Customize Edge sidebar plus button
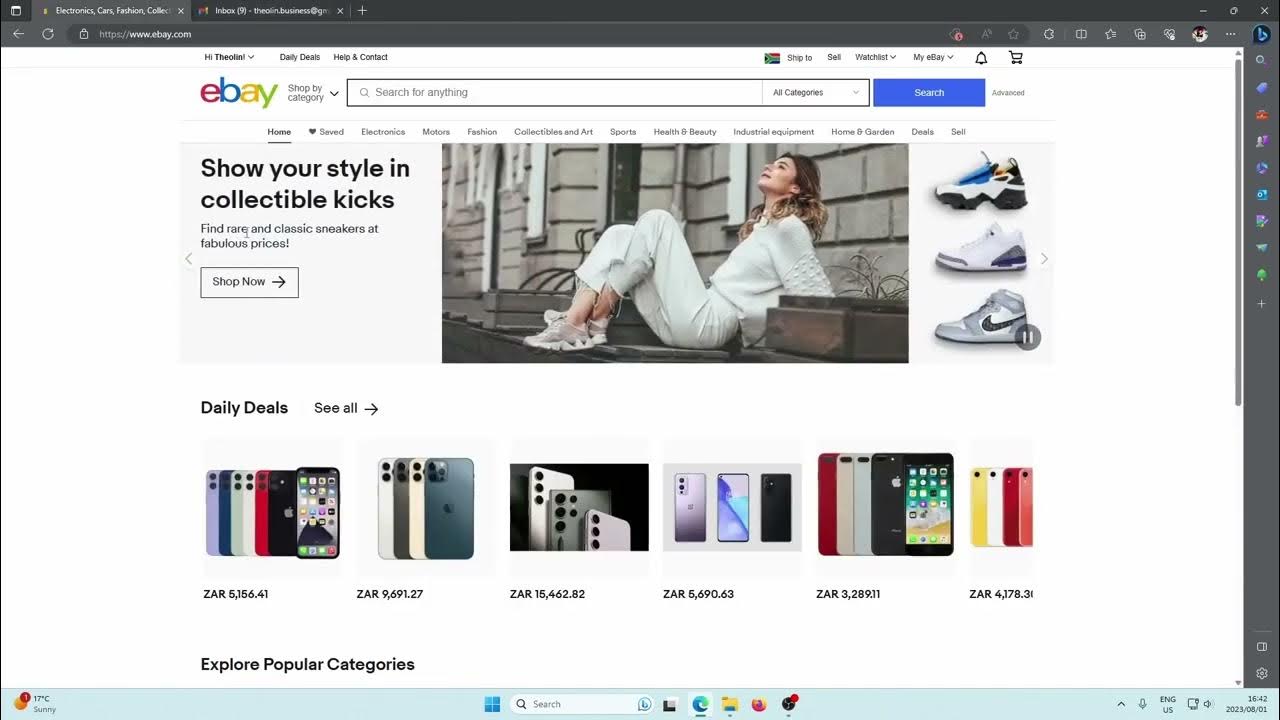This screenshot has height=720, width=1280. pos(1261,303)
